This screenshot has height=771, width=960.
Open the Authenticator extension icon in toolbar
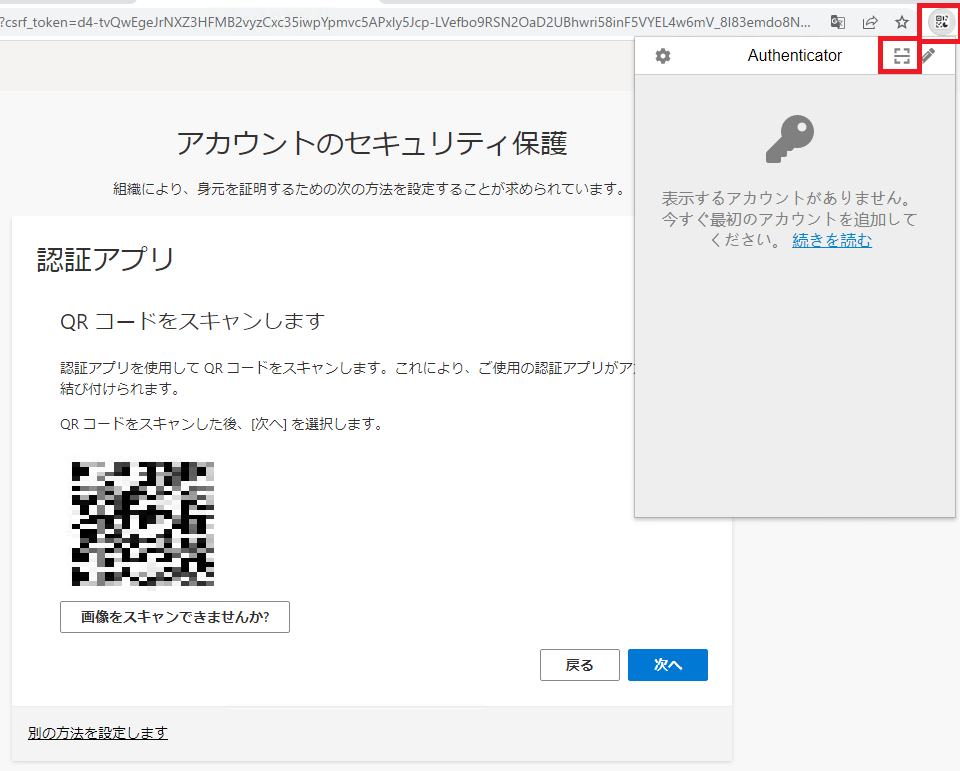pos(941,23)
